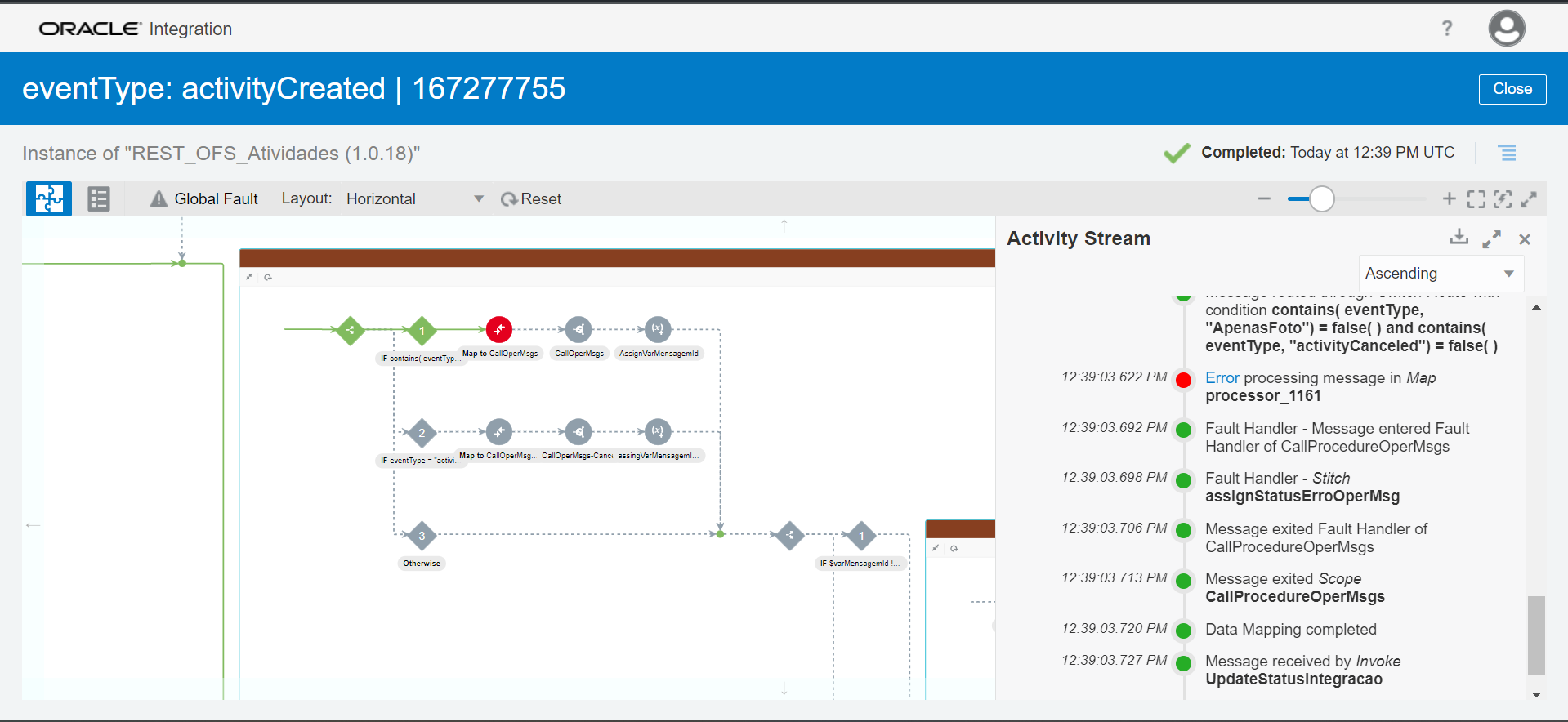The height and width of the screenshot is (722, 1568).
Task: Click the zoom to fit icon
Action: point(1476,198)
